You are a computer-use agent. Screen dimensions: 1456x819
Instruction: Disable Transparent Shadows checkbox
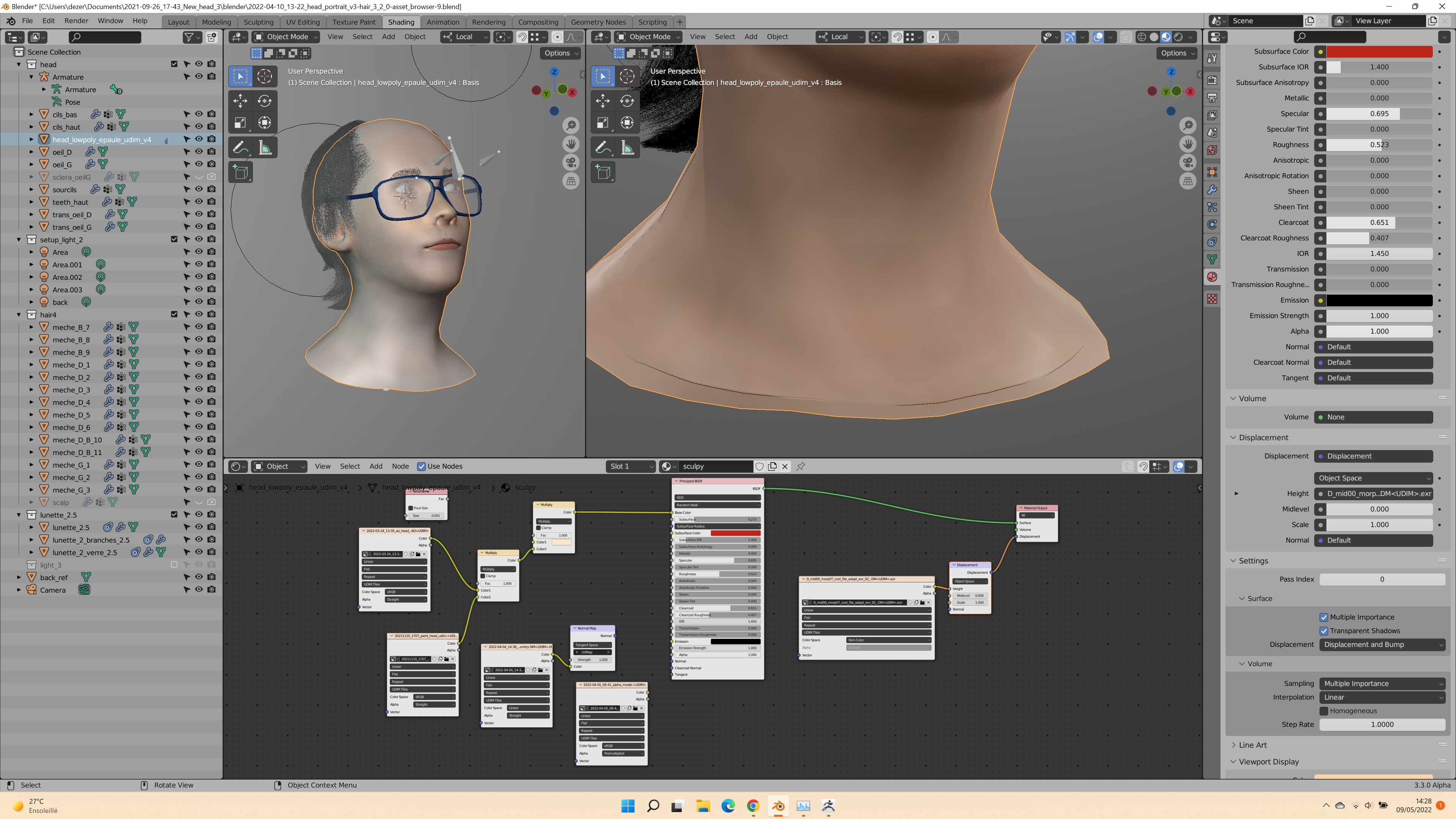[1324, 631]
